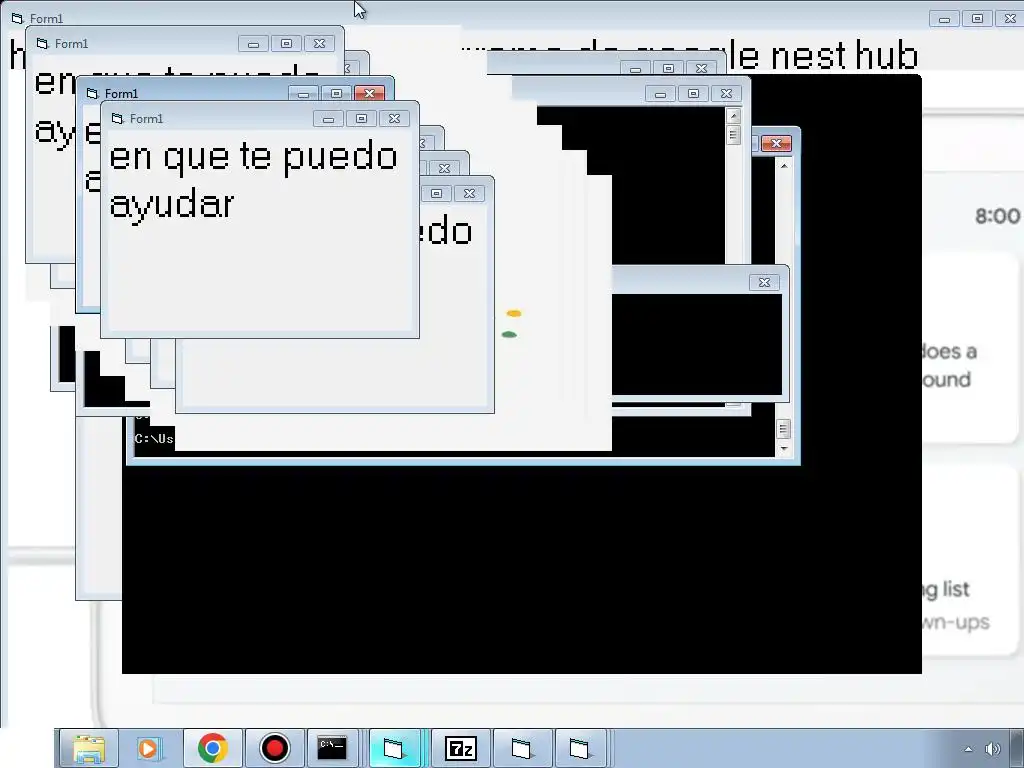Close the Form1 window showing 'edo' text
The width and height of the screenshot is (1024, 768).
point(470,193)
